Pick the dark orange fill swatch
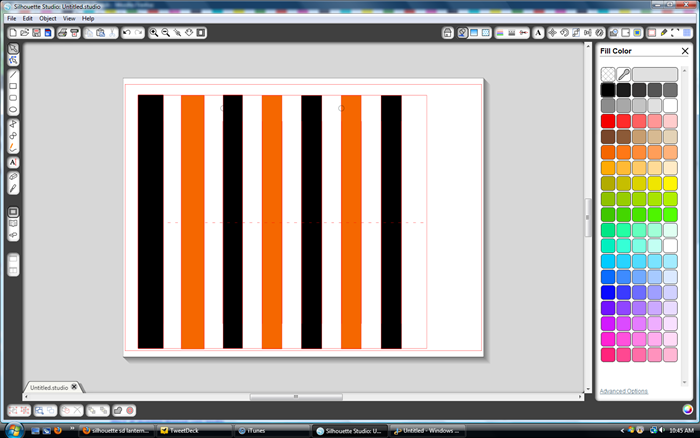 point(608,152)
